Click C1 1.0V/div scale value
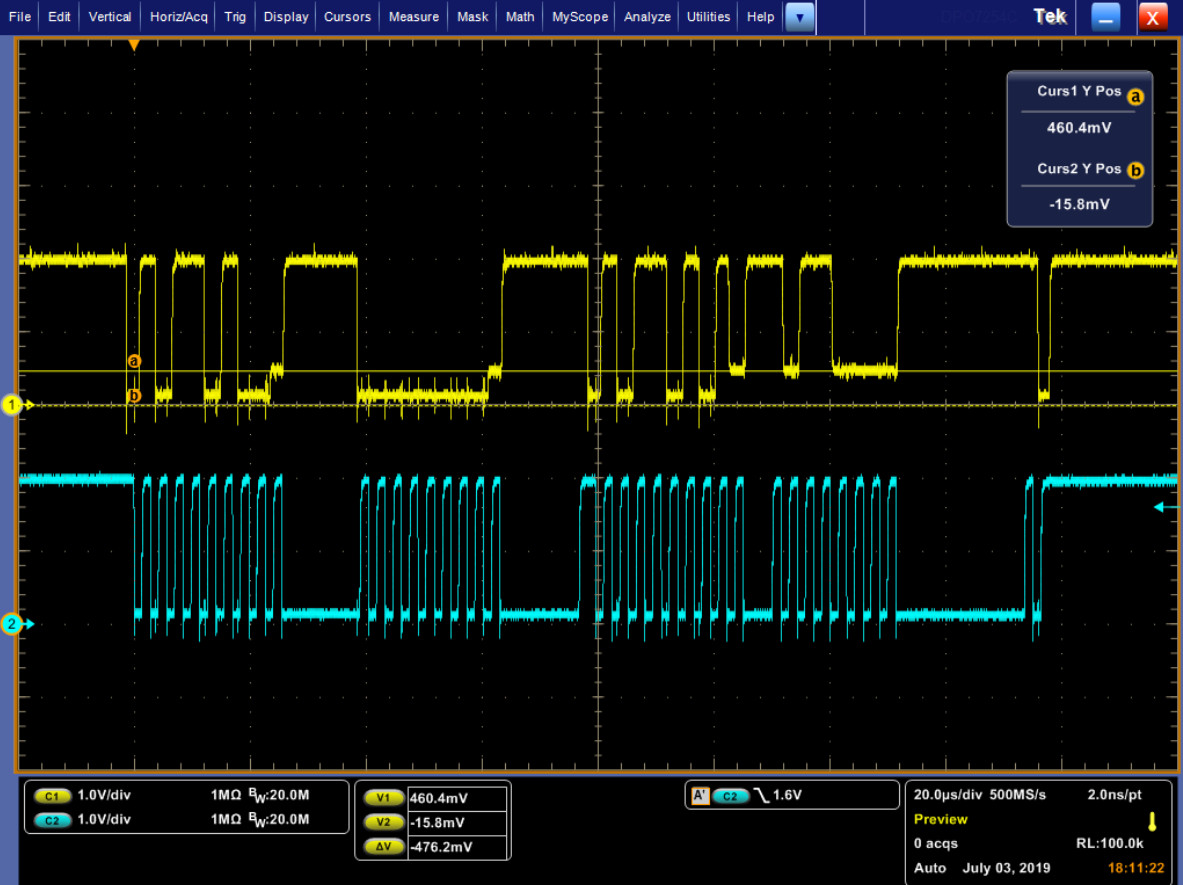1183x885 pixels. (x=104, y=795)
